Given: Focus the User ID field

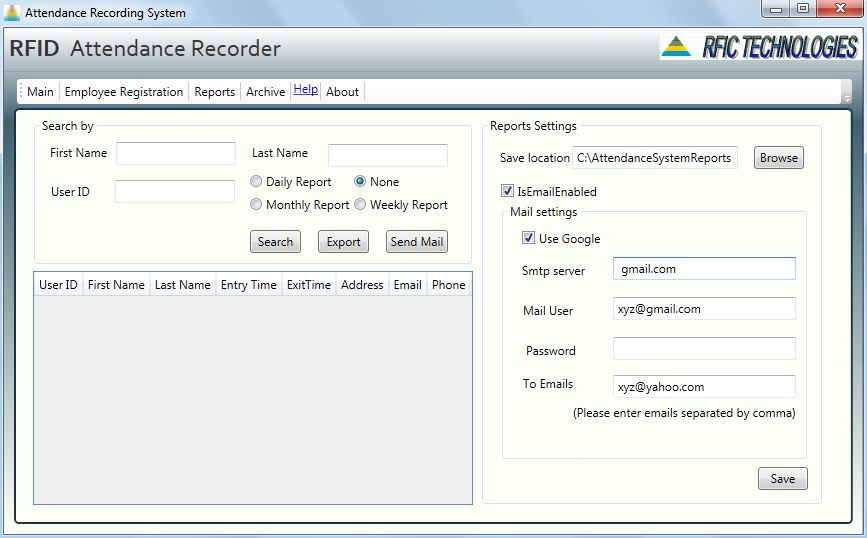Looking at the screenshot, I should point(175,191).
